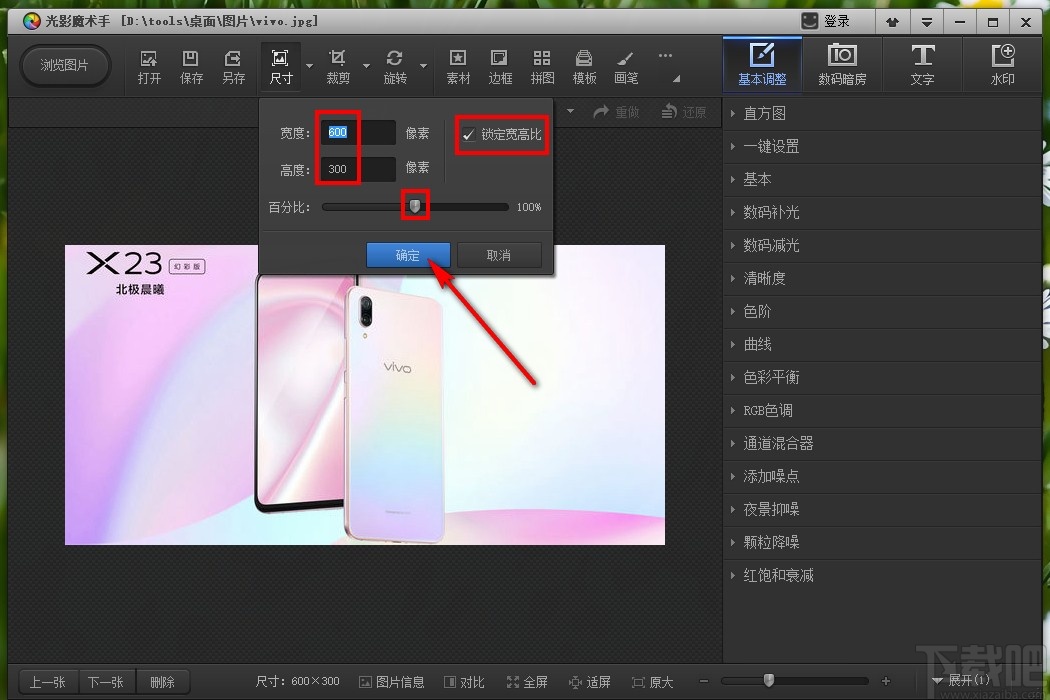Switch to 全屏 fullscreen view
The height and width of the screenshot is (700, 1050).
coord(527,682)
